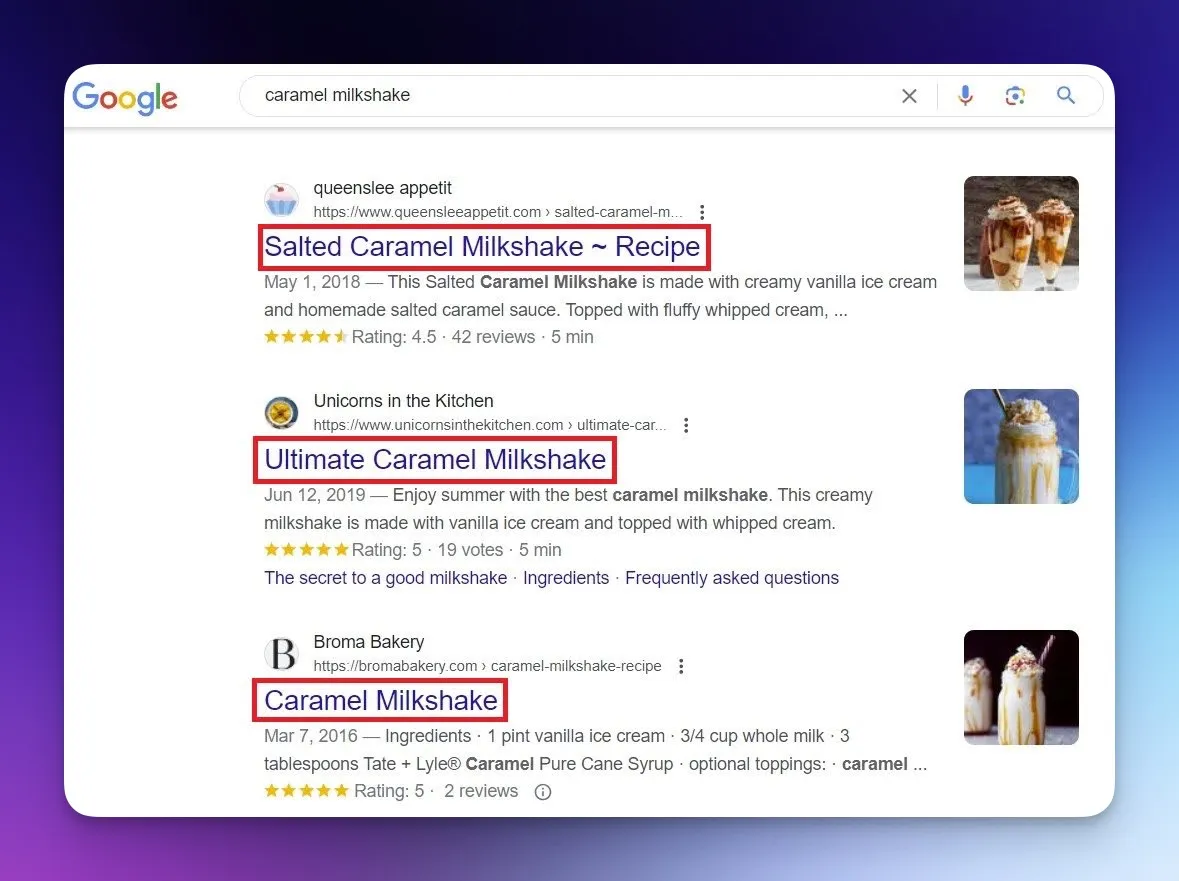1179x881 pixels.
Task: Click the queensleeappetit.com URL text
Action: point(498,212)
